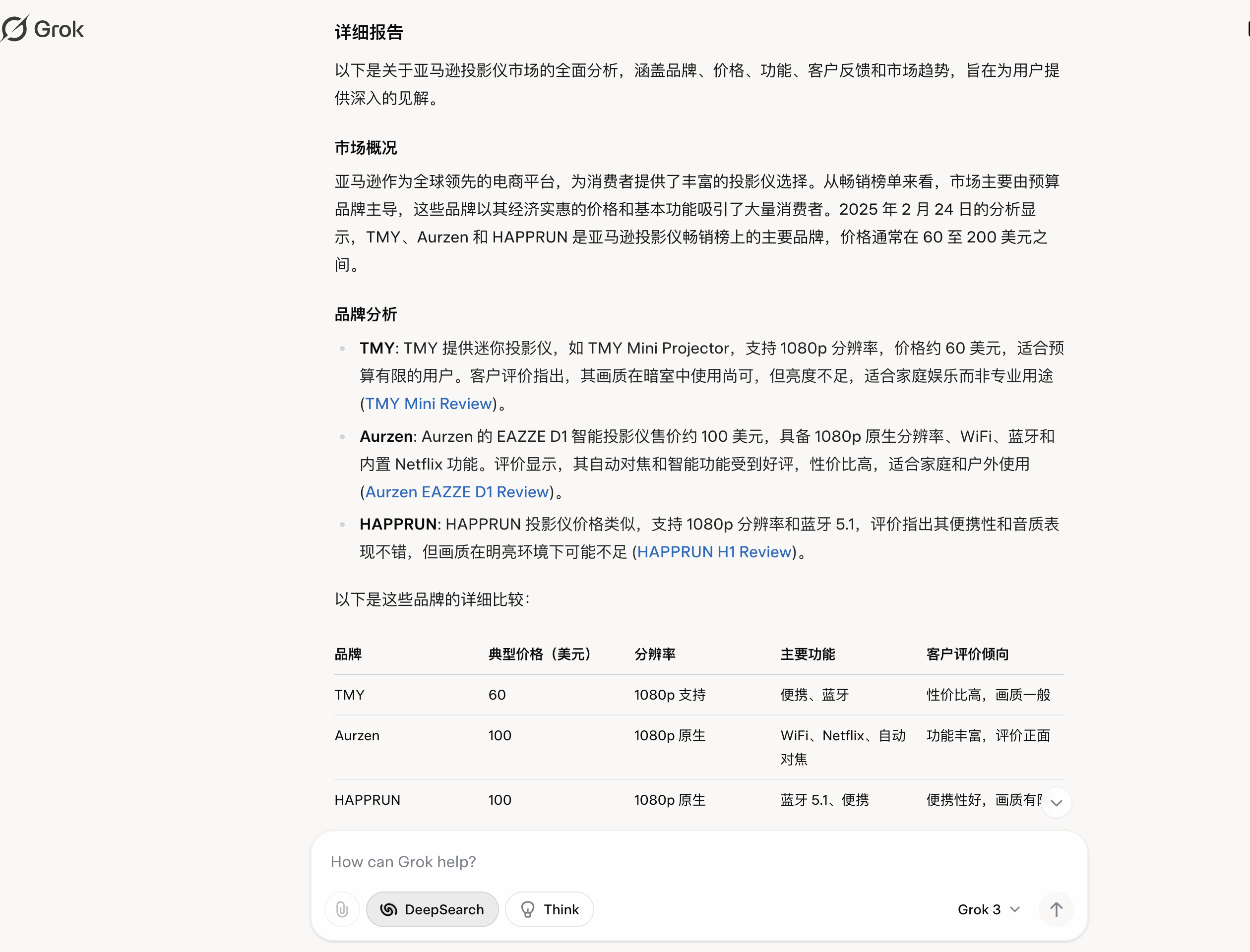Viewport: 1250px width, 952px height.
Task: Click the bold Aurzen bullet label
Action: [386, 436]
